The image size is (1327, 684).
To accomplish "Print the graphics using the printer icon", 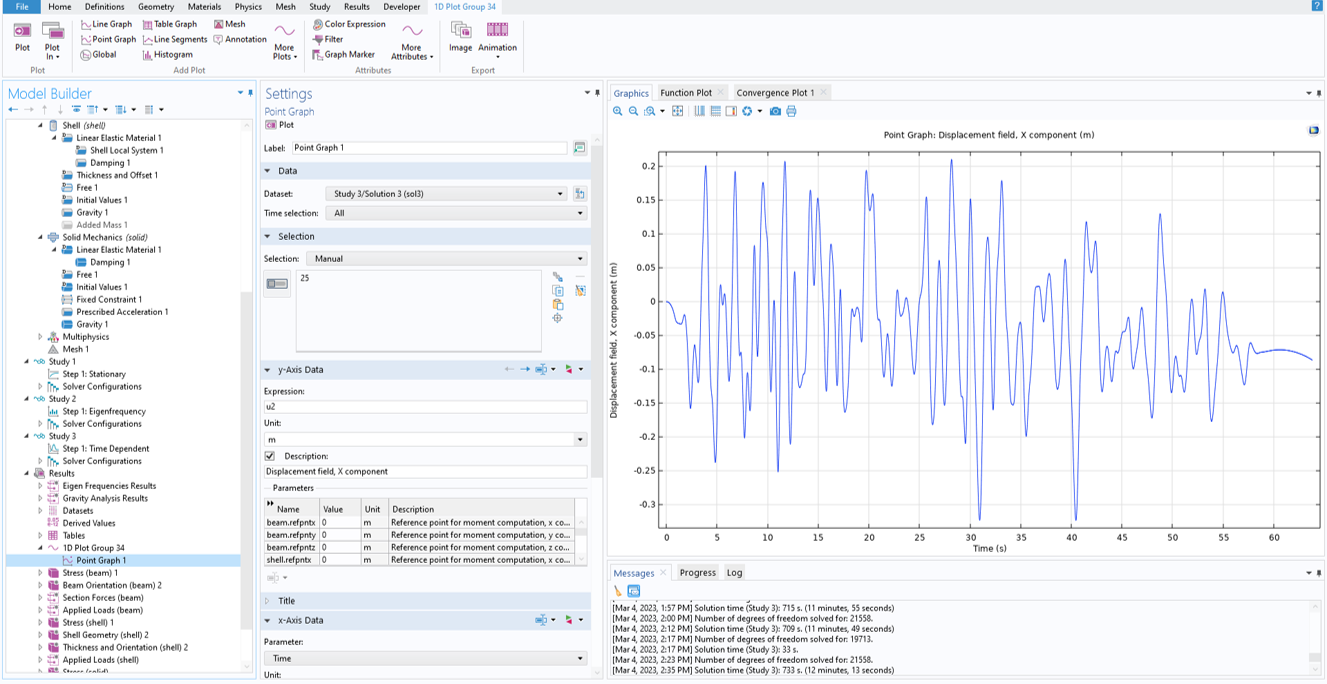I will (x=791, y=111).
